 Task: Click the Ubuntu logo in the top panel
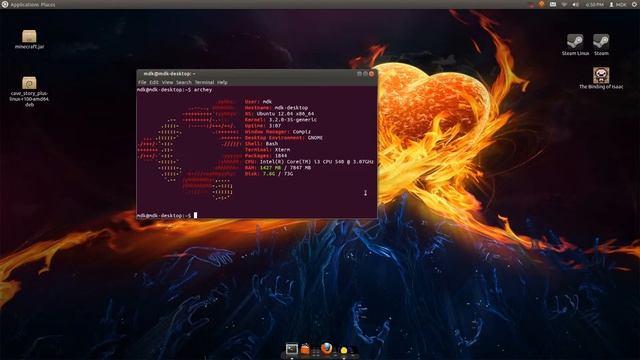coord(4,4)
